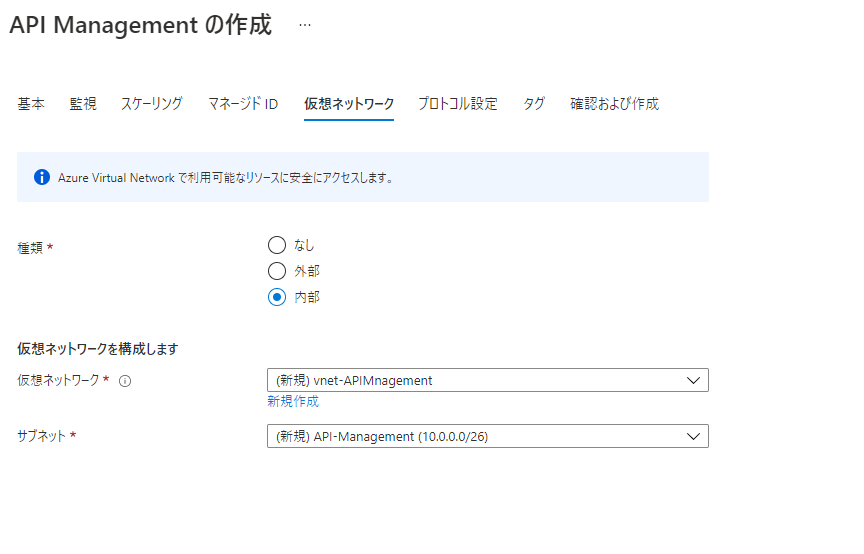Click the info tooltip icon next to 仮想ネットワーク
The width and height of the screenshot is (864, 554).
click(x=125, y=381)
